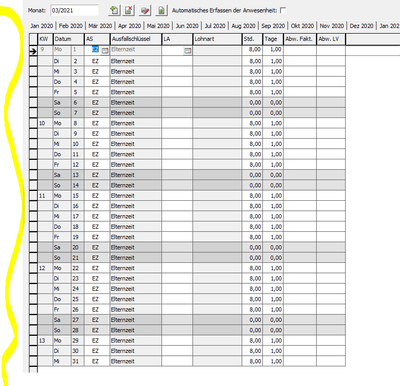Viewport: 400px width, 386px height.
Task: Click the EZ cell for Mi 31
Action: [97, 361]
